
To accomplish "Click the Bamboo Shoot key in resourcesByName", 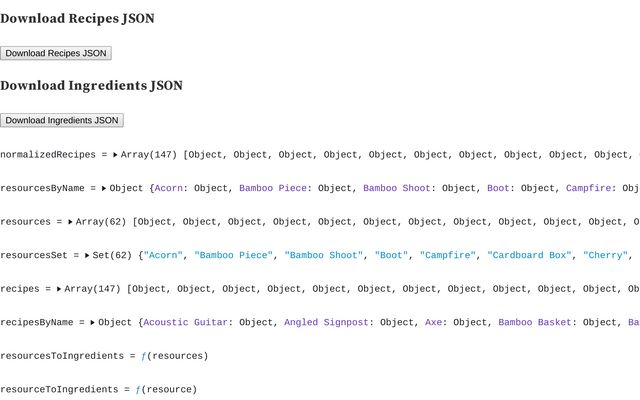I will pyautogui.click(x=397, y=188).
